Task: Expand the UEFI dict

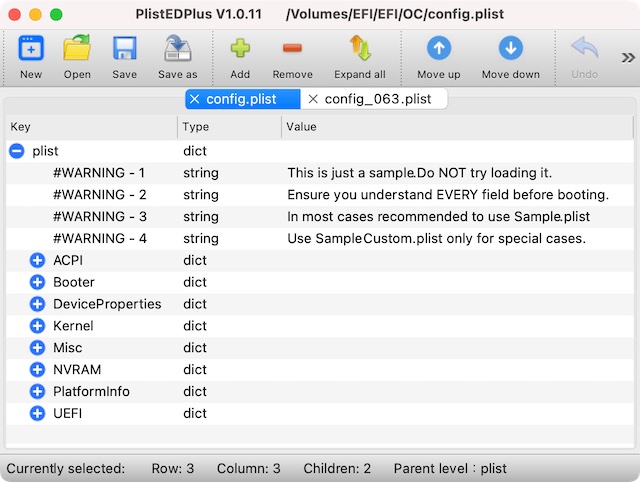Action: click(x=37, y=413)
